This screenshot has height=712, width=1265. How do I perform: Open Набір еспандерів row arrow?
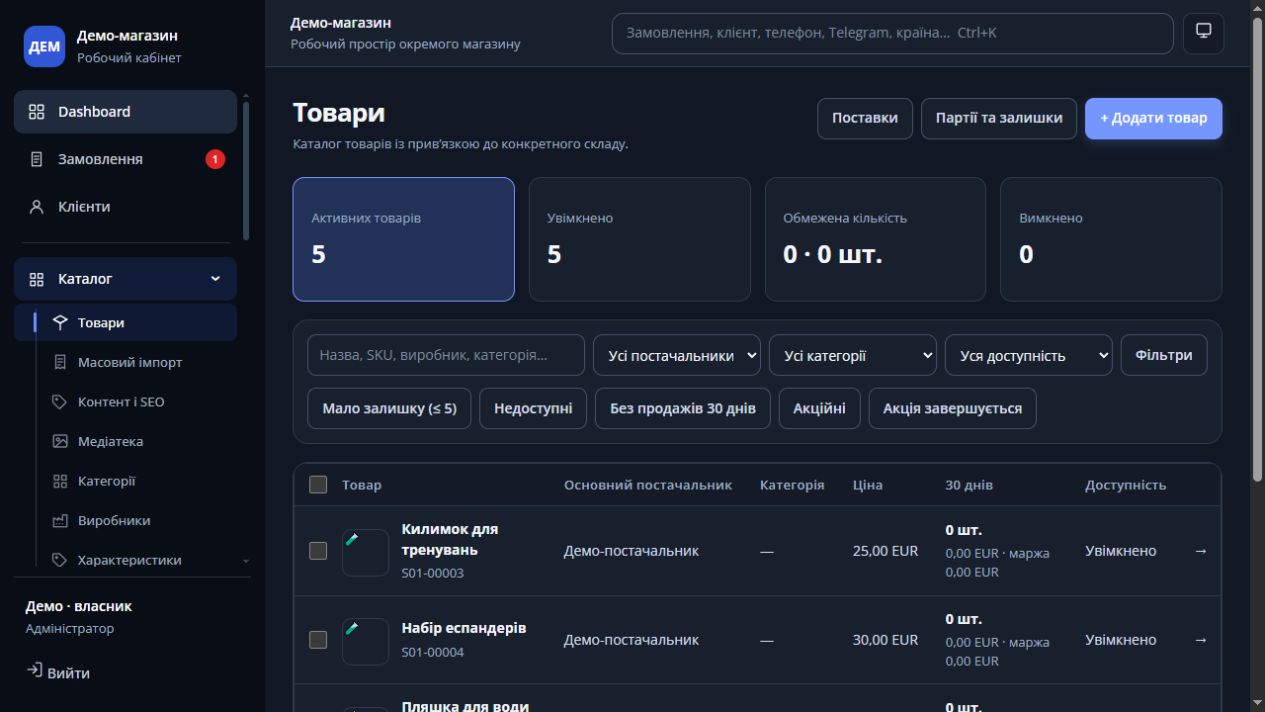(1201, 640)
